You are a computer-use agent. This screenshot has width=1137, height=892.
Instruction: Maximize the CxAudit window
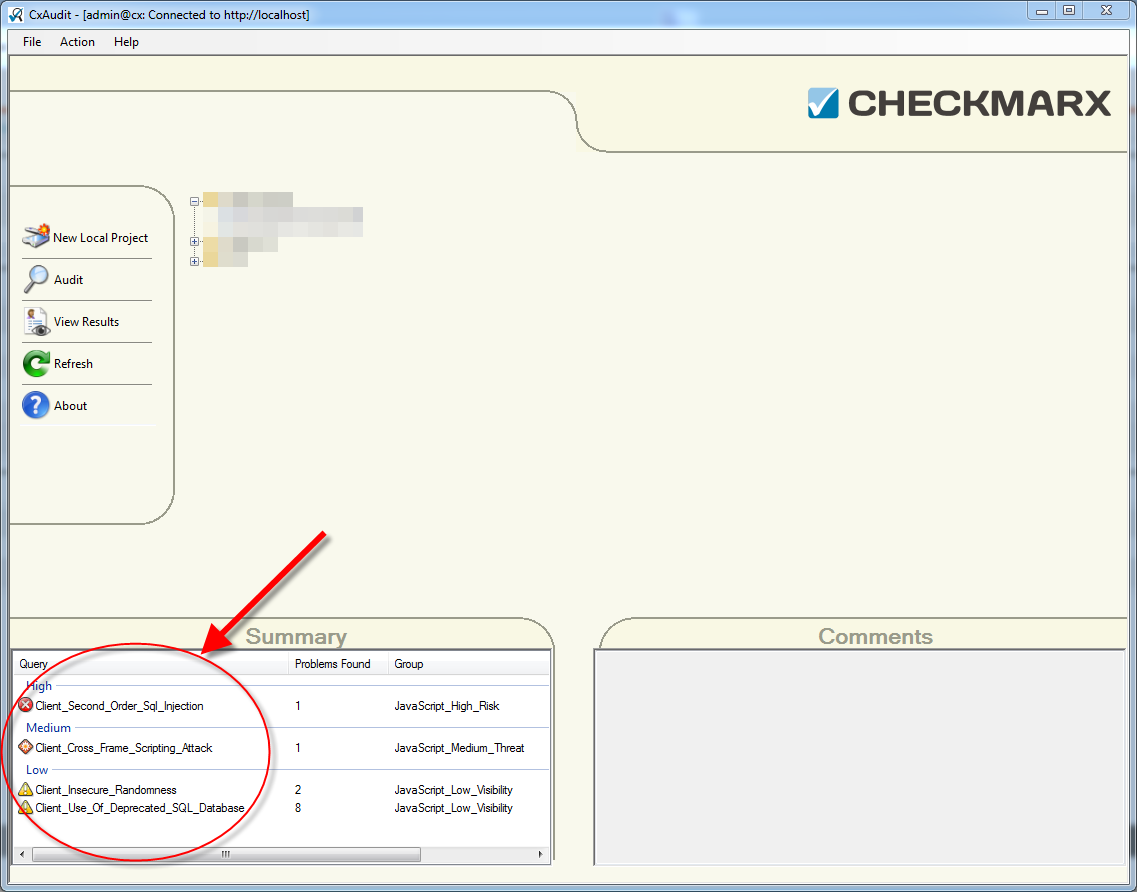coord(1069,11)
